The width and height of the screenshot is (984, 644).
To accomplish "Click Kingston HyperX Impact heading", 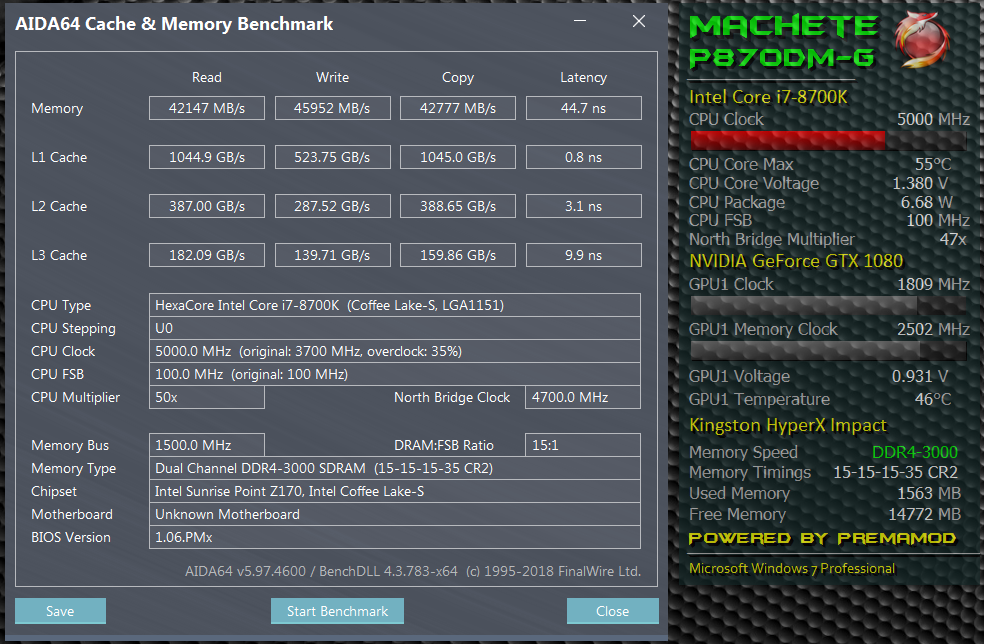I will [x=788, y=426].
